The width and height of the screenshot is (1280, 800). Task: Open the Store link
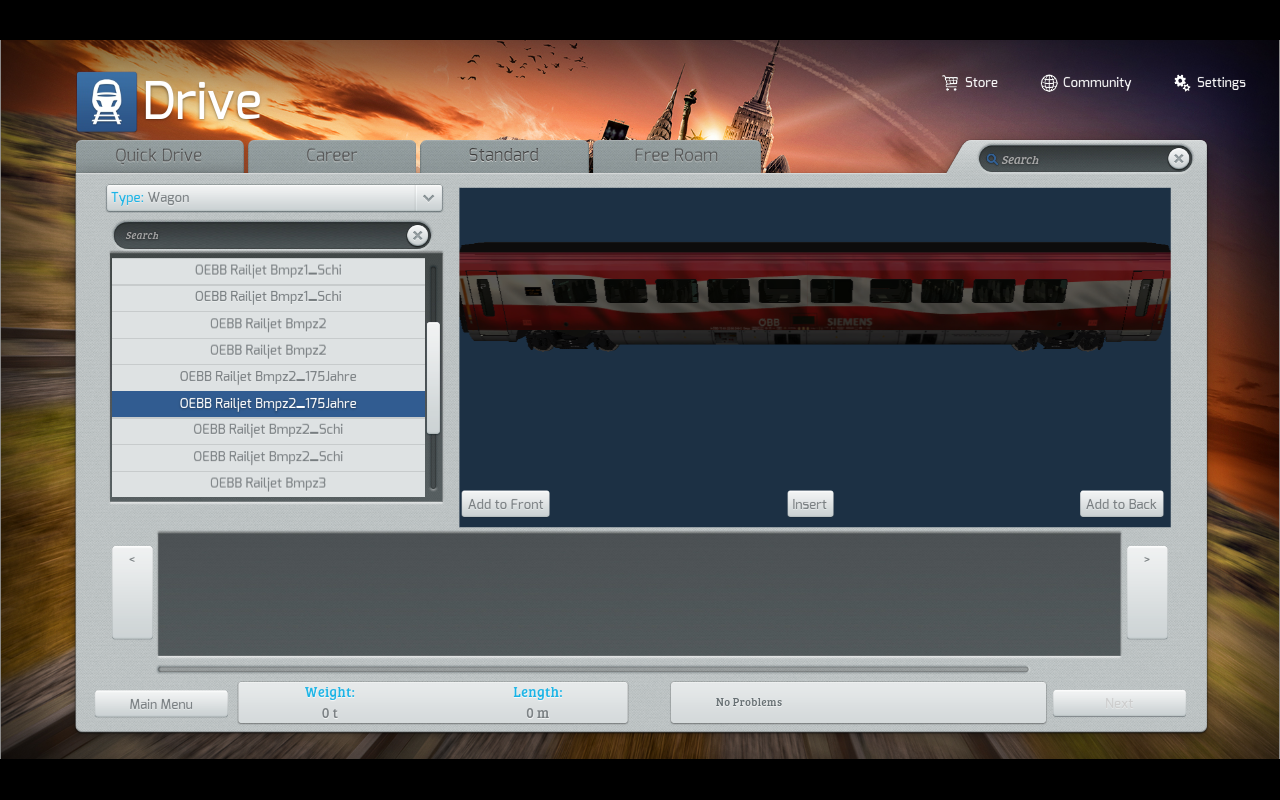(970, 83)
